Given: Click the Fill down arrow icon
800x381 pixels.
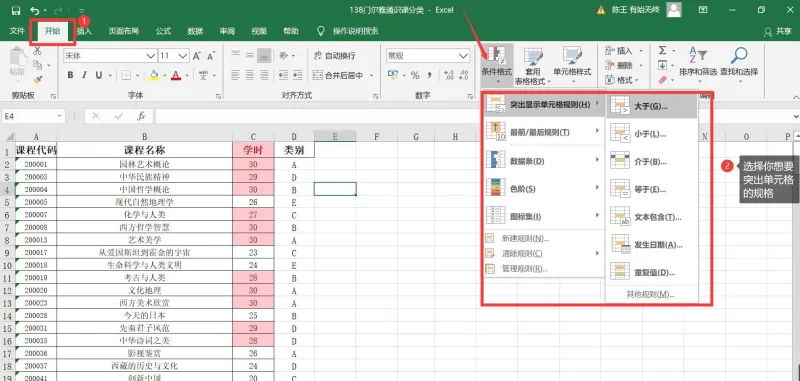Looking at the screenshot, I should [662, 65].
